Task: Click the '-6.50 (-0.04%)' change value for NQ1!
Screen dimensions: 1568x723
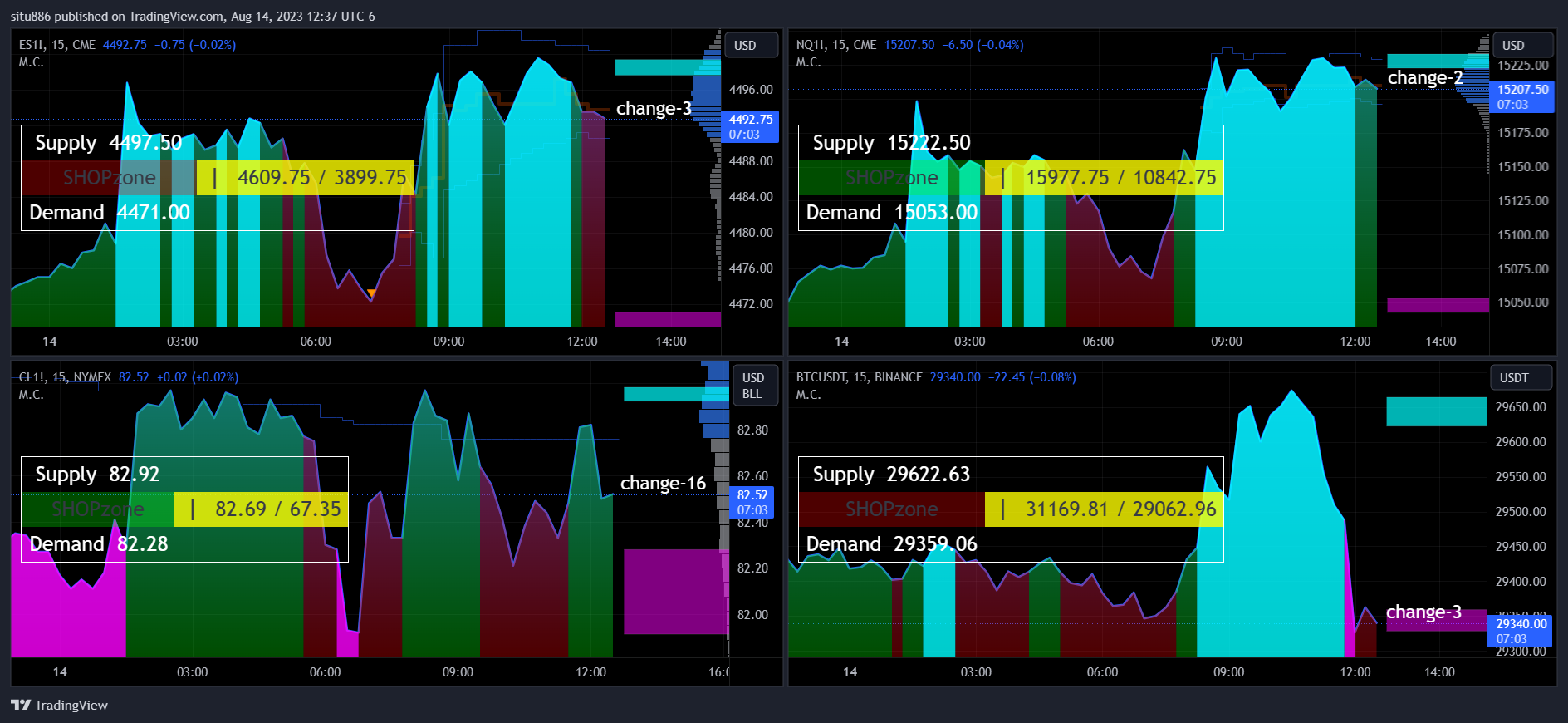Action: coord(982,45)
